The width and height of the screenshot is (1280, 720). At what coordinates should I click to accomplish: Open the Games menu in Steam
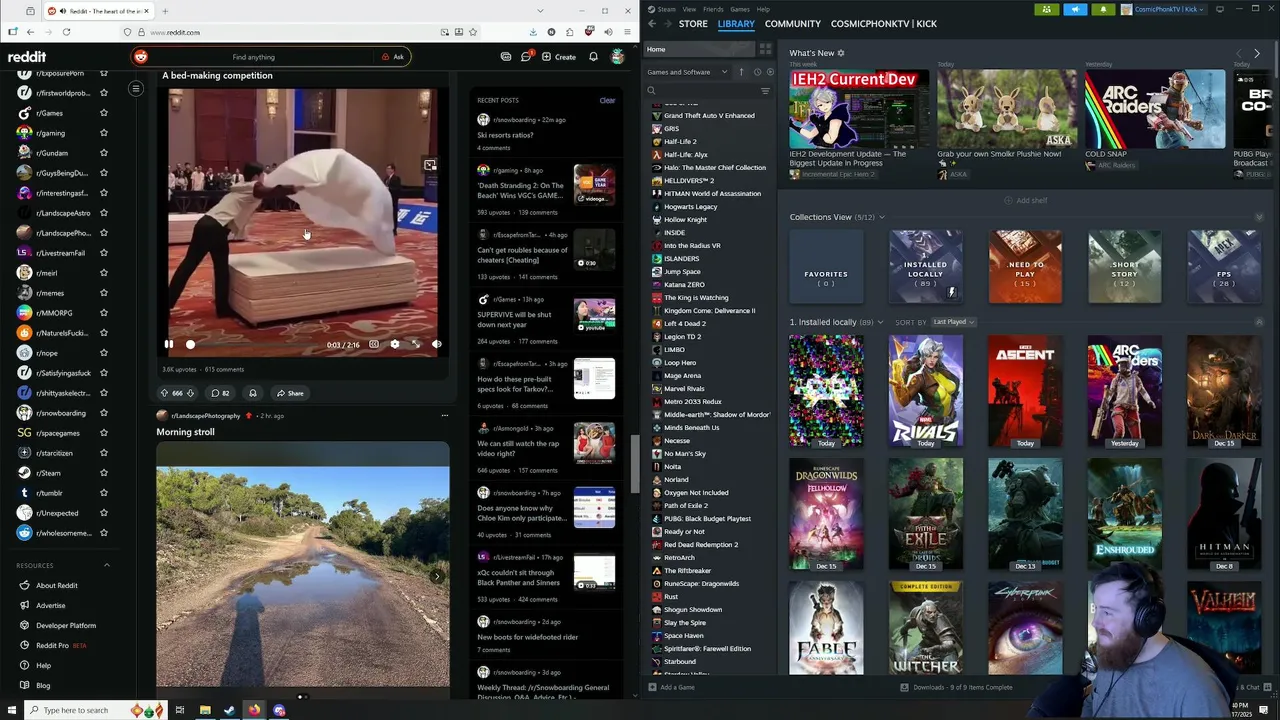(x=740, y=9)
